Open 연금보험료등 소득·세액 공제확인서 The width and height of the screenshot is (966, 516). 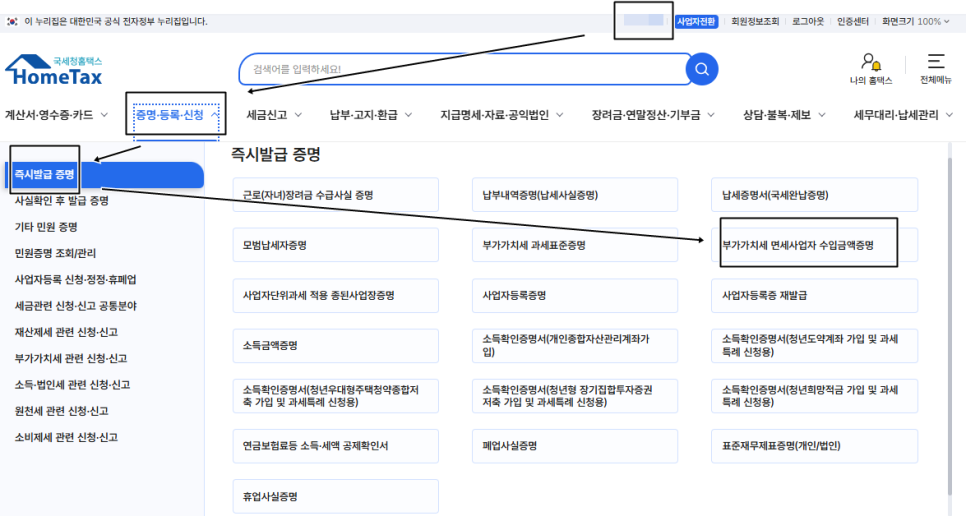click(336, 446)
